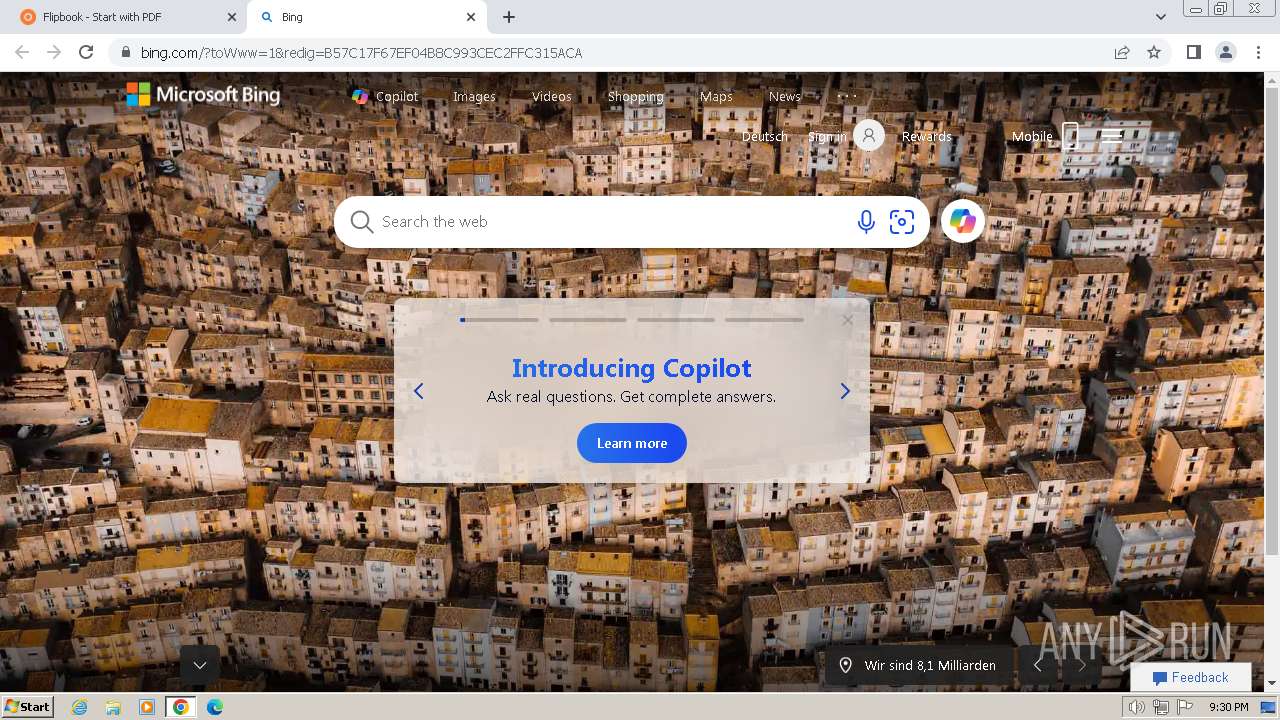The image size is (1280, 720).
Task: Open File Explorer from taskbar
Action: pos(113,707)
